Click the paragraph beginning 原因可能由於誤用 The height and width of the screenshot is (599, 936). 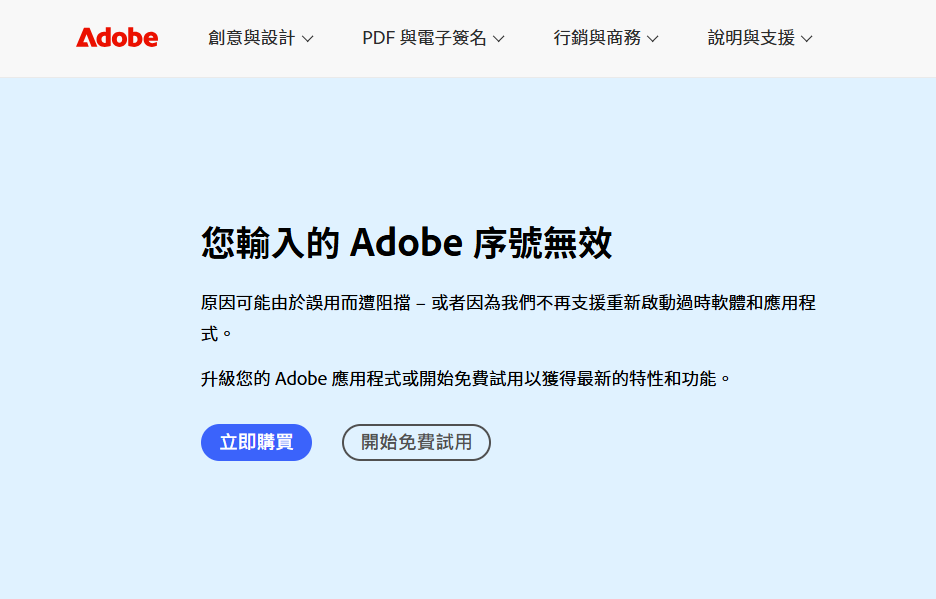click(508, 318)
